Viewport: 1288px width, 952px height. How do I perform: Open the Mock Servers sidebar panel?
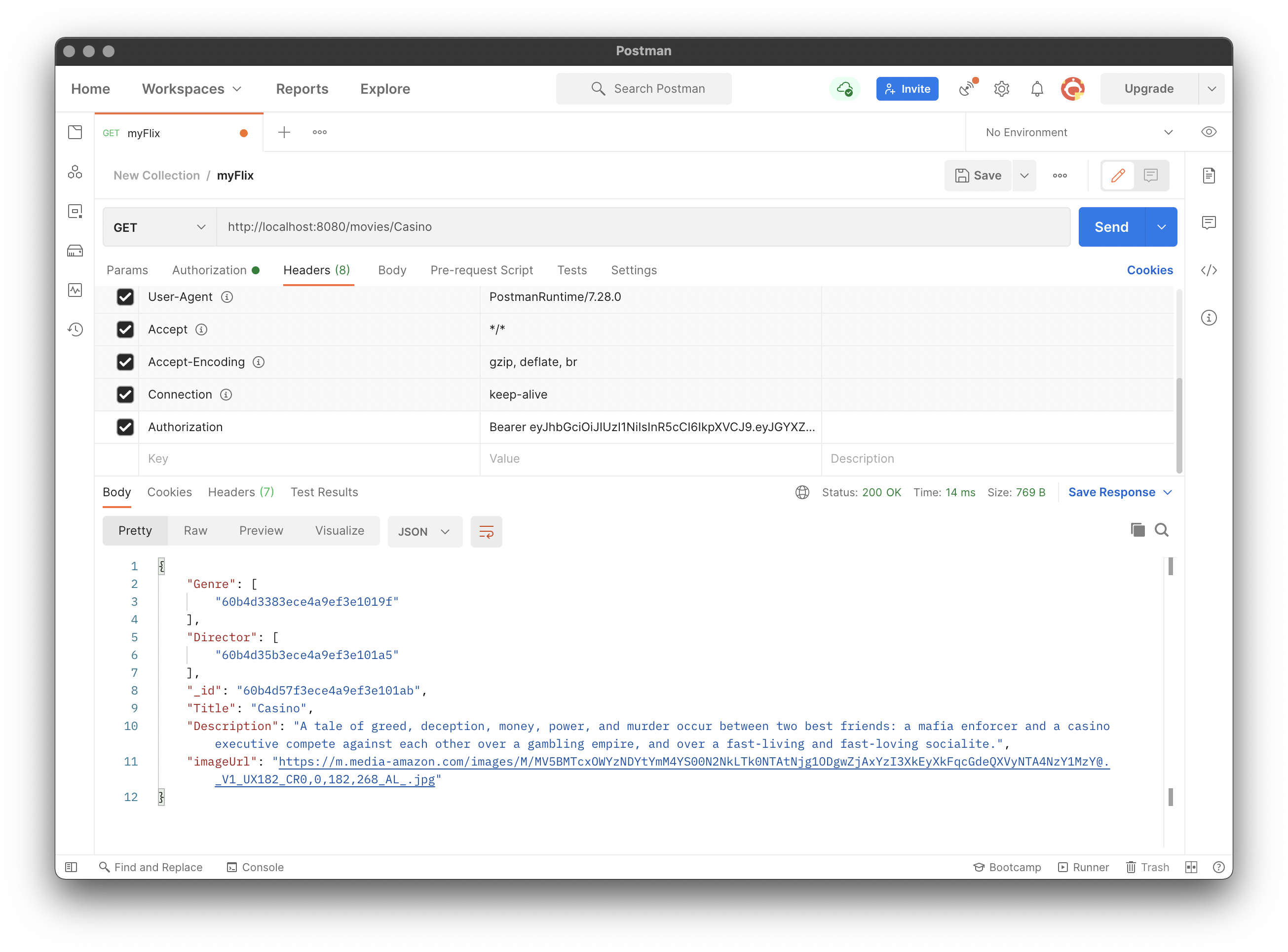(x=75, y=250)
